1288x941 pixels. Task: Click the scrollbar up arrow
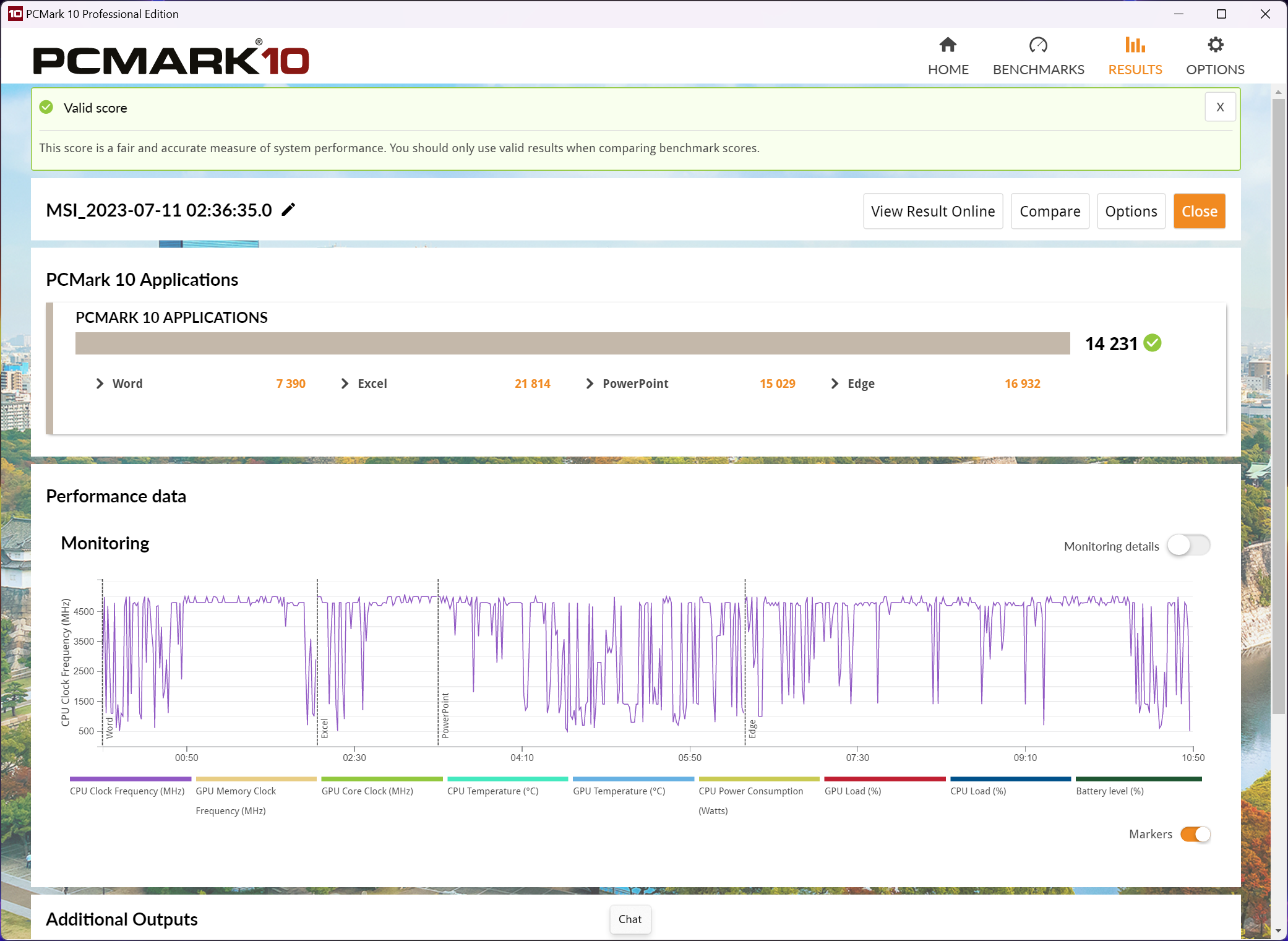[x=1278, y=92]
